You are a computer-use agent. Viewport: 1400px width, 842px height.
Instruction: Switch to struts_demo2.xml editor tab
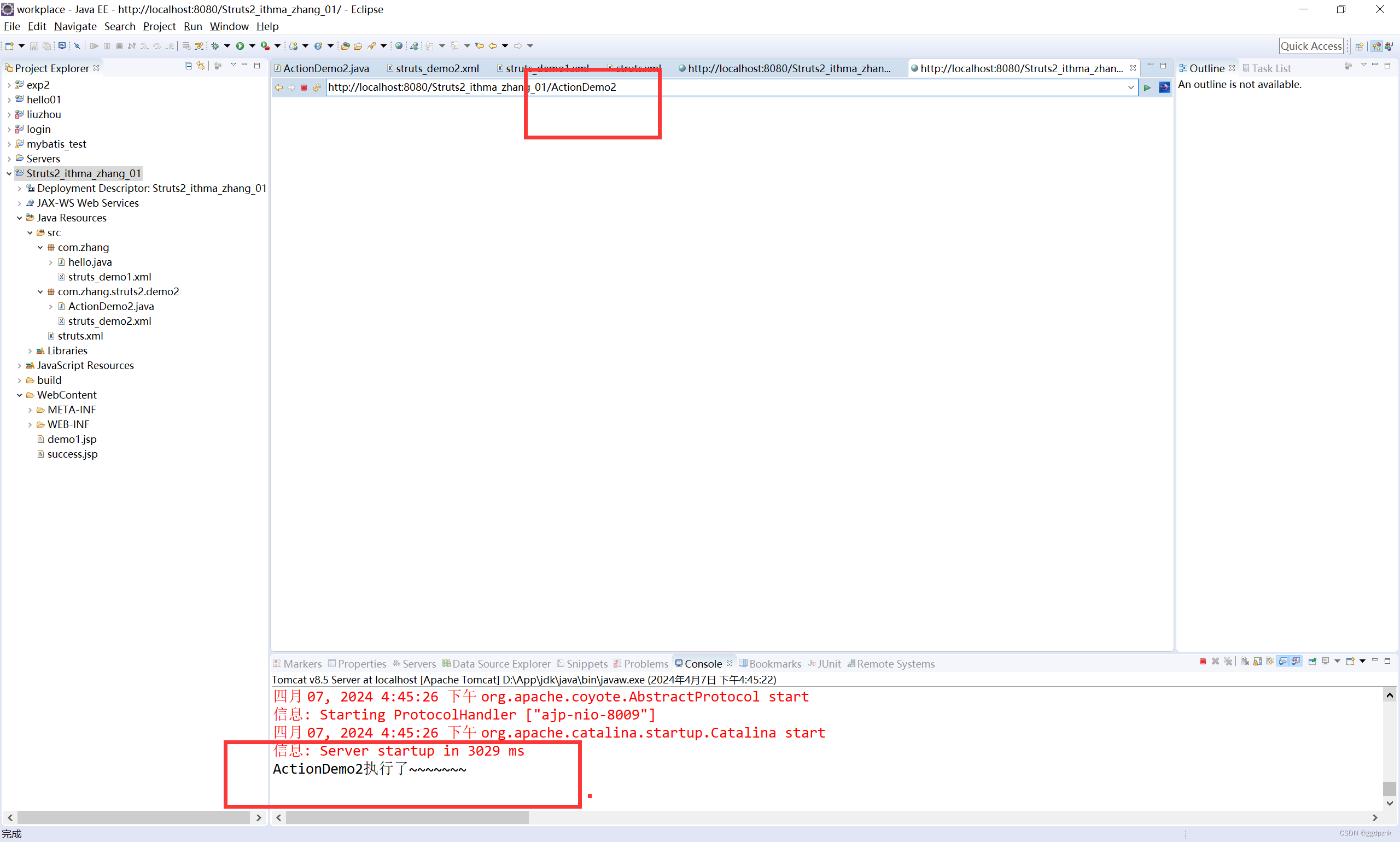tap(434, 68)
